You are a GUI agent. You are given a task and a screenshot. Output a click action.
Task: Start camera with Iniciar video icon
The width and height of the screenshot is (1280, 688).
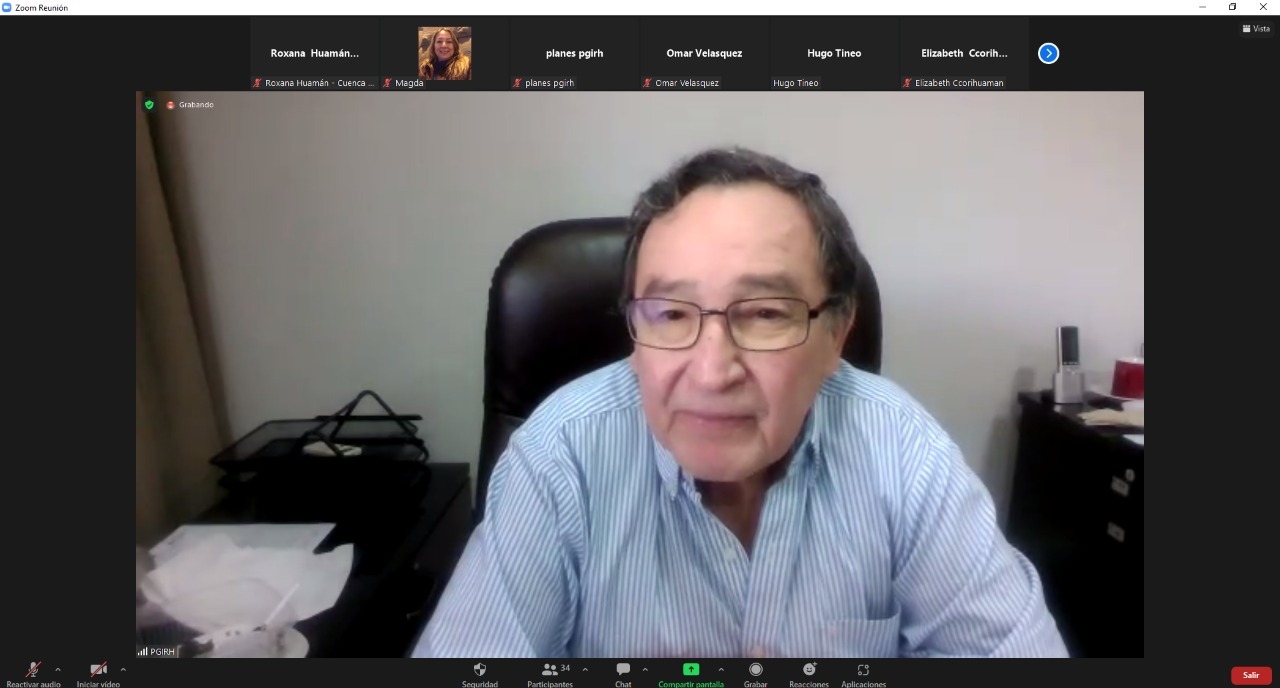pos(98,670)
